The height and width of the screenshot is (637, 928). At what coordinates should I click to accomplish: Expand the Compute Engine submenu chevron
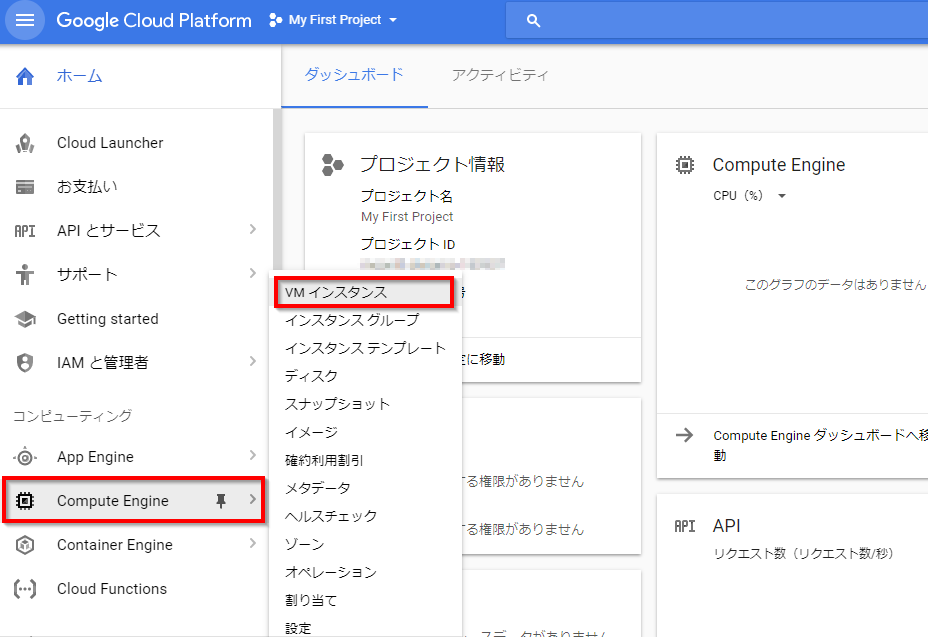click(x=253, y=499)
